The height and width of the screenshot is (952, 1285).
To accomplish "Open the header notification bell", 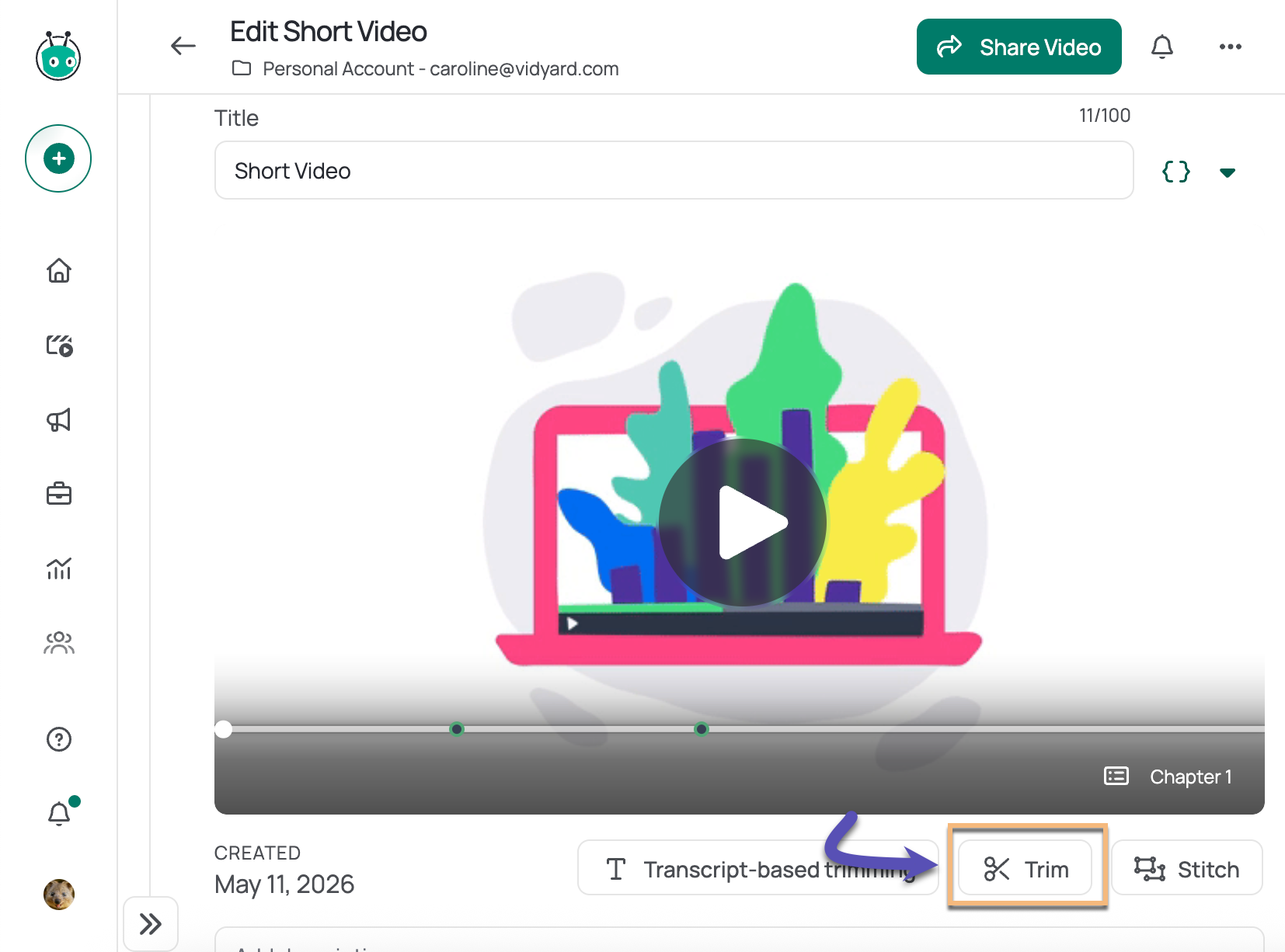I will pos(1161,47).
